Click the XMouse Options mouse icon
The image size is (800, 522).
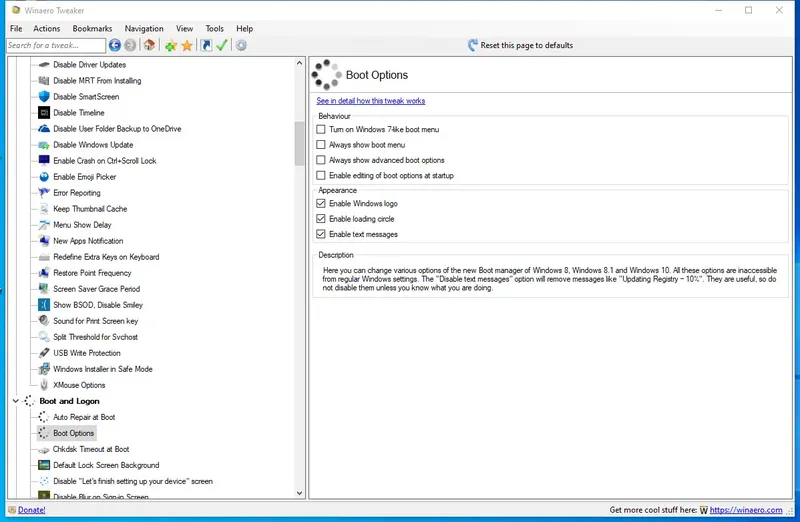[x=44, y=385]
